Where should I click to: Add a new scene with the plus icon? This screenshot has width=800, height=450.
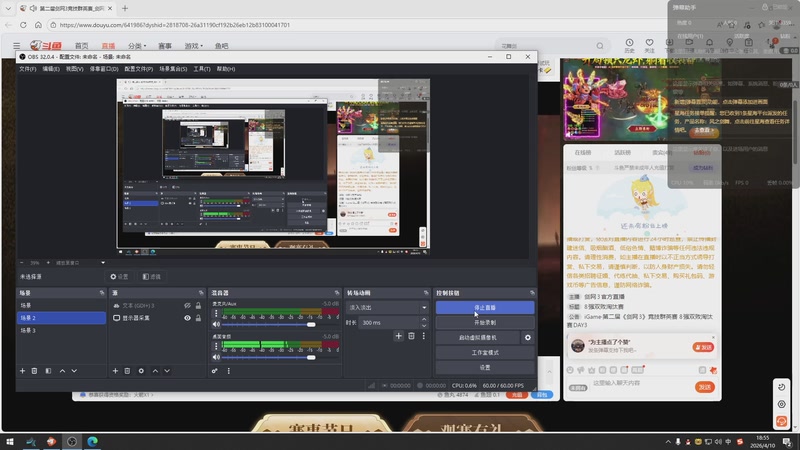click(x=22, y=371)
